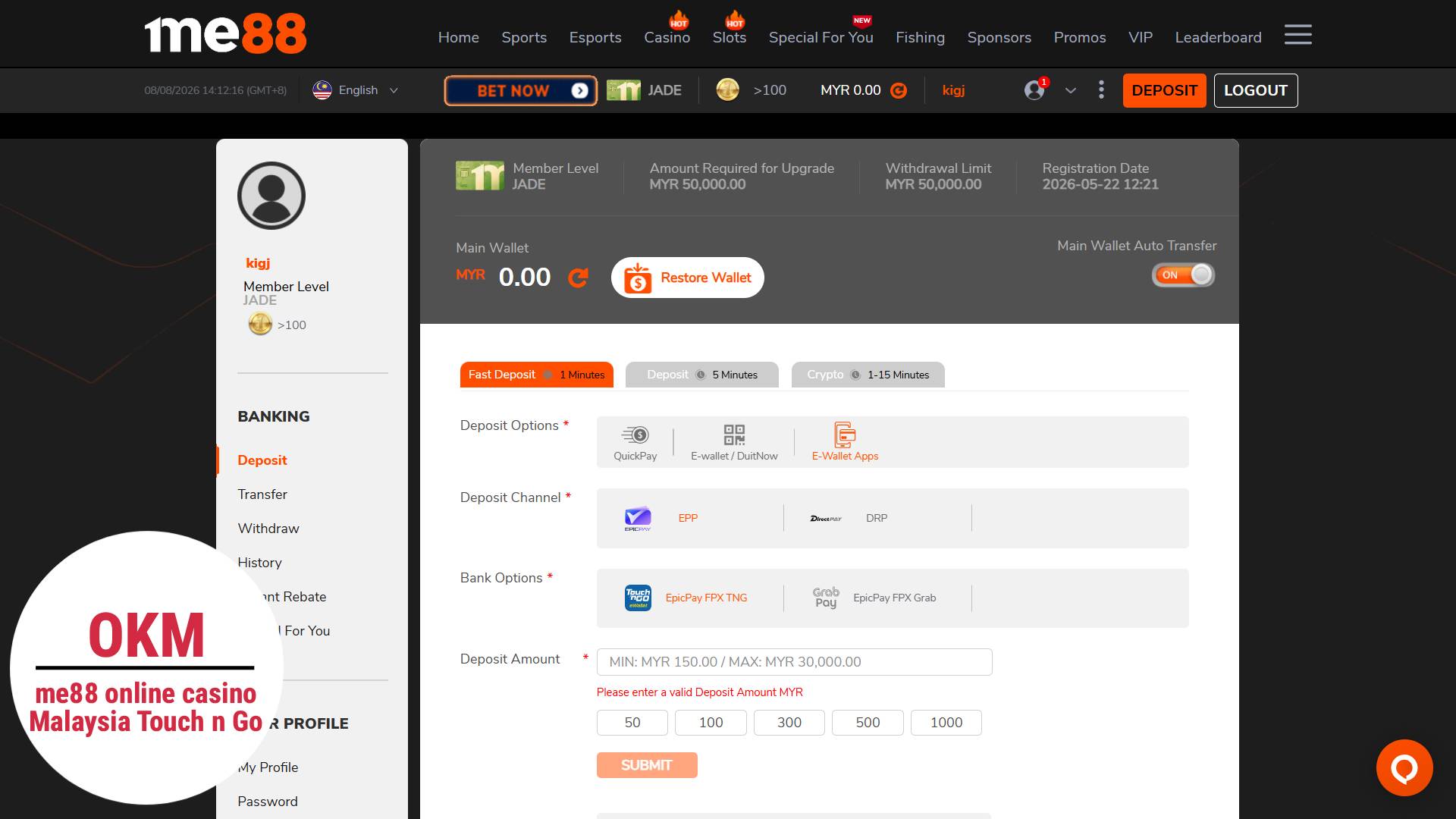Click the LOGOUT button
Image resolution: width=1456 pixels, height=819 pixels.
[1255, 90]
